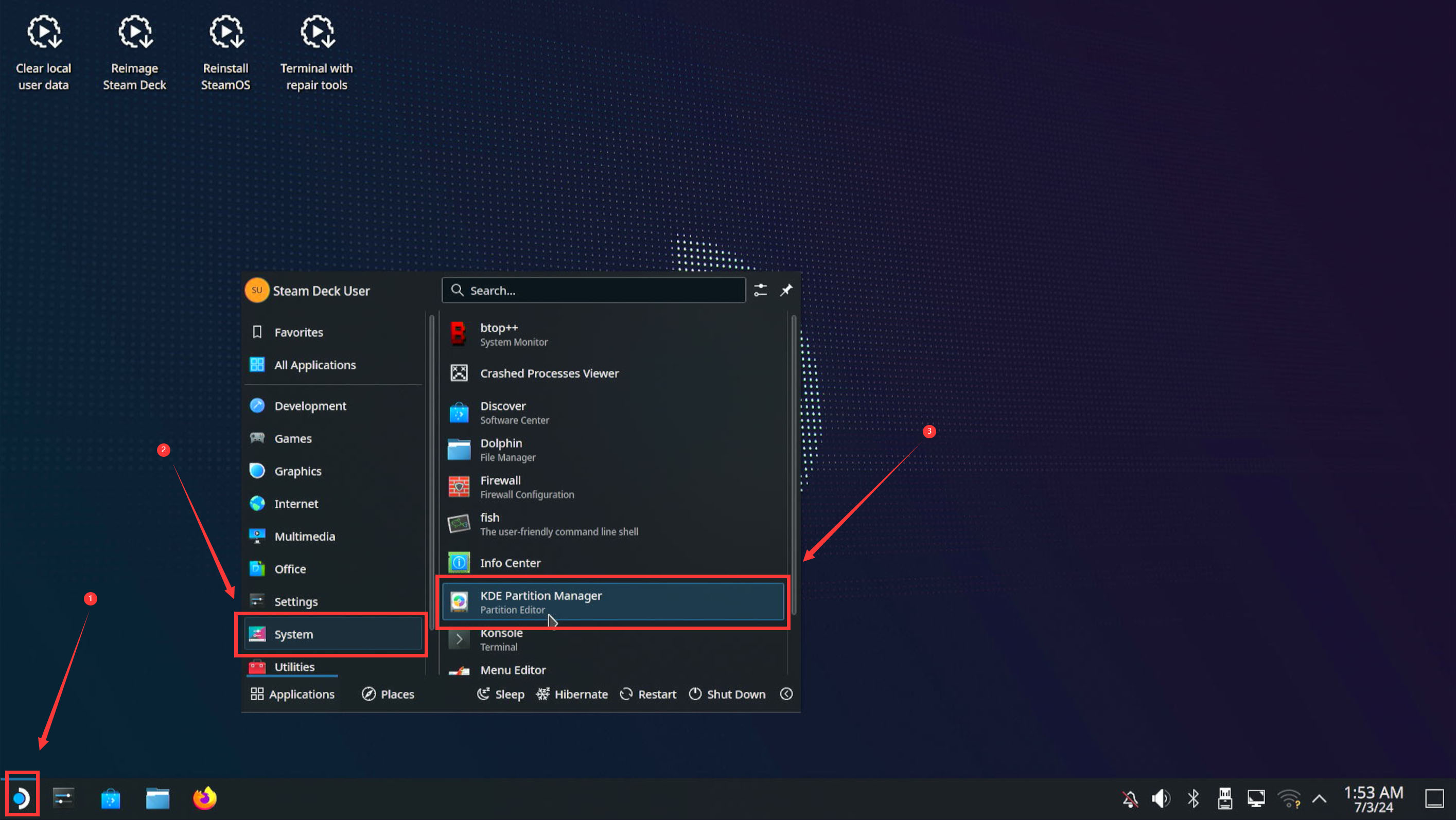Open launcher configure sliders icon
Image resolution: width=1456 pixels, height=820 pixels.
[x=760, y=291]
